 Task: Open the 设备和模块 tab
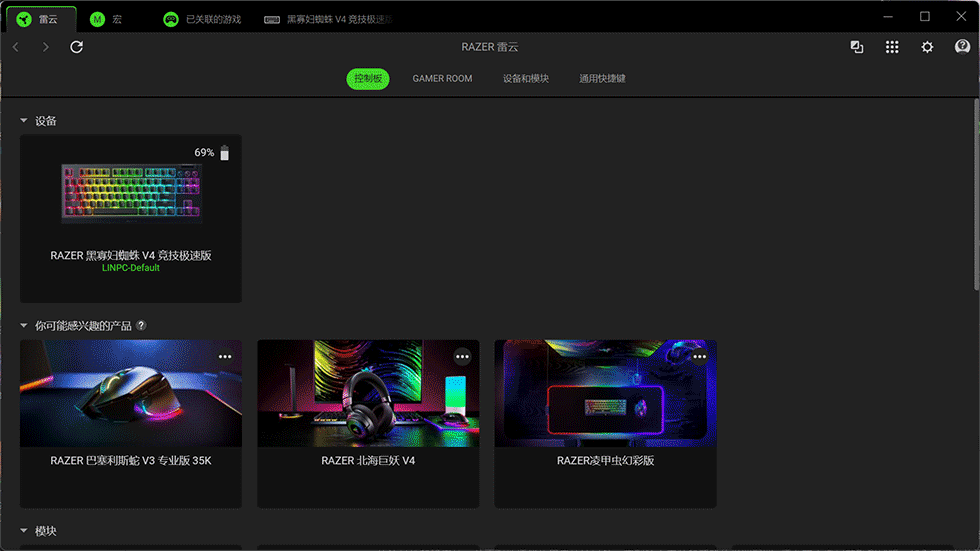point(526,79)
